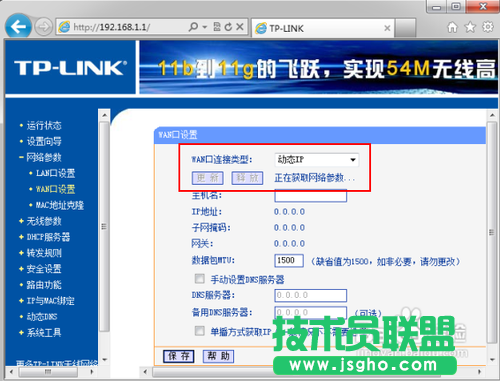
Task: Click the browser forward arrow button
Action: [44, 27]
